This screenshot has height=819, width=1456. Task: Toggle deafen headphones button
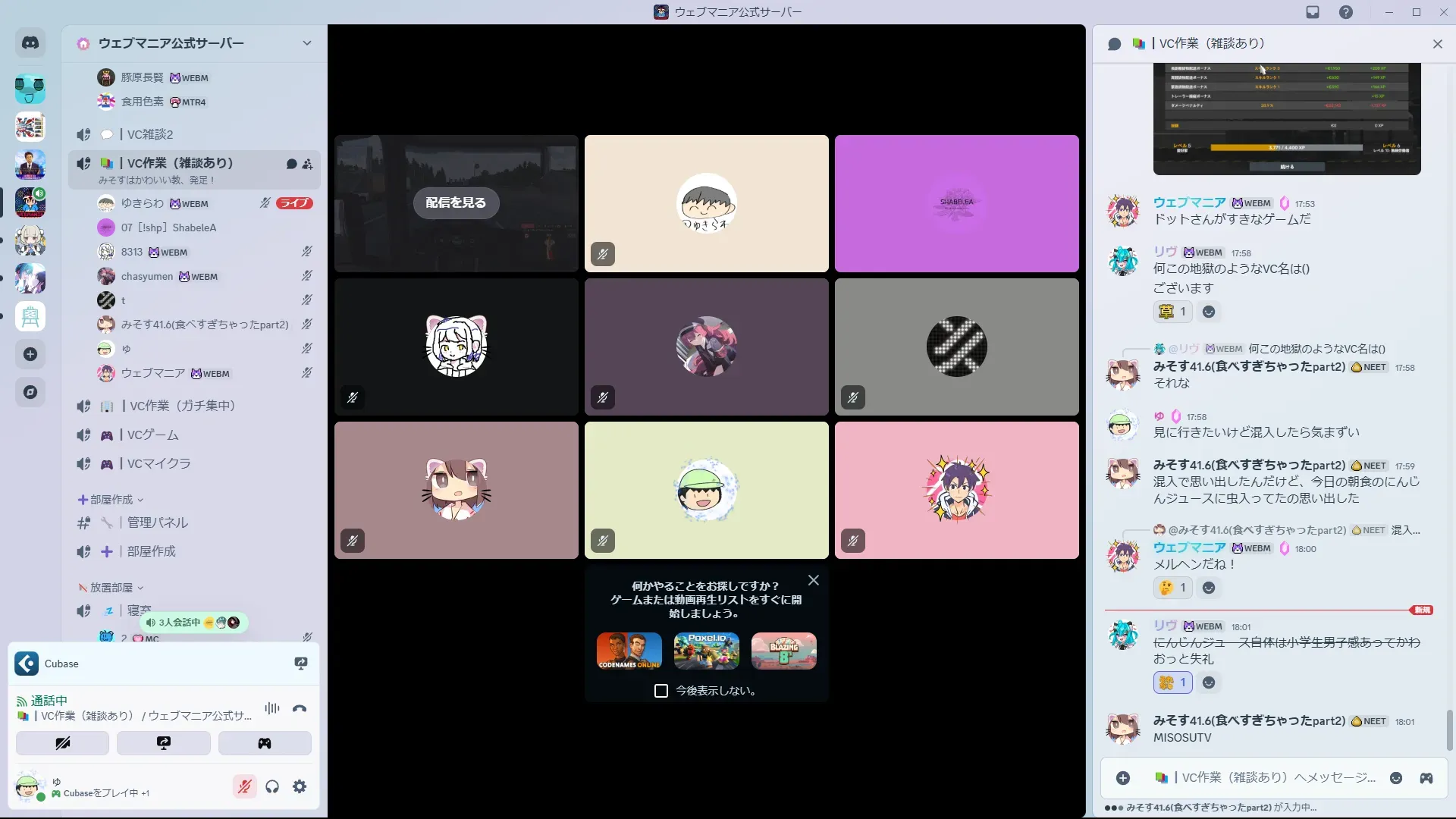tap(272, 786)
